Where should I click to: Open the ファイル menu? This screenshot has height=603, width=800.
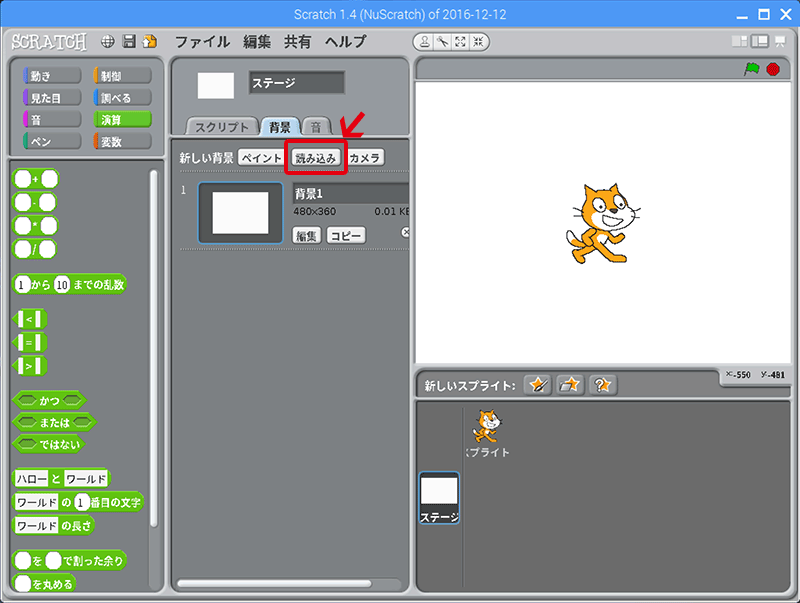[202, 42]
